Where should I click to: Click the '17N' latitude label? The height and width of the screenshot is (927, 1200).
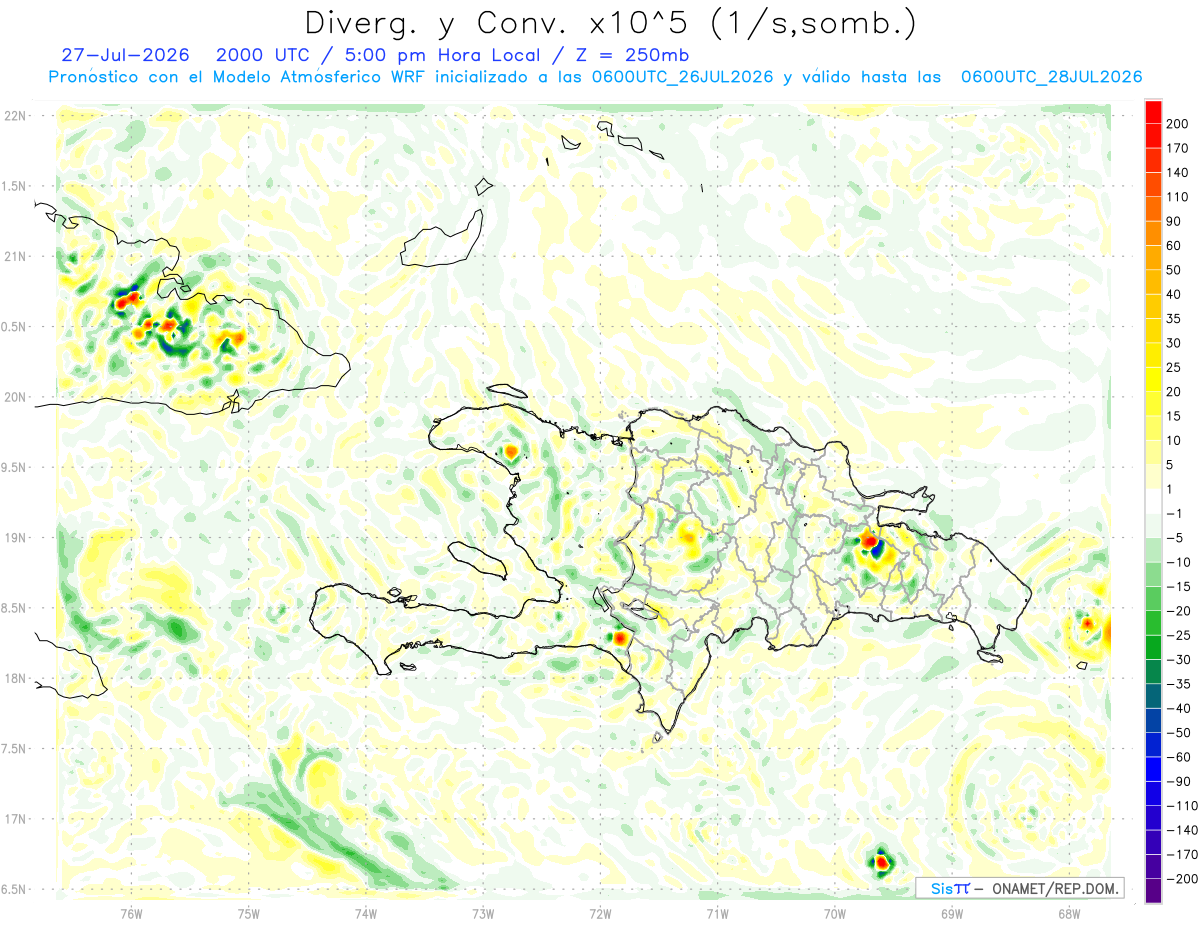(x=14, y=819)
